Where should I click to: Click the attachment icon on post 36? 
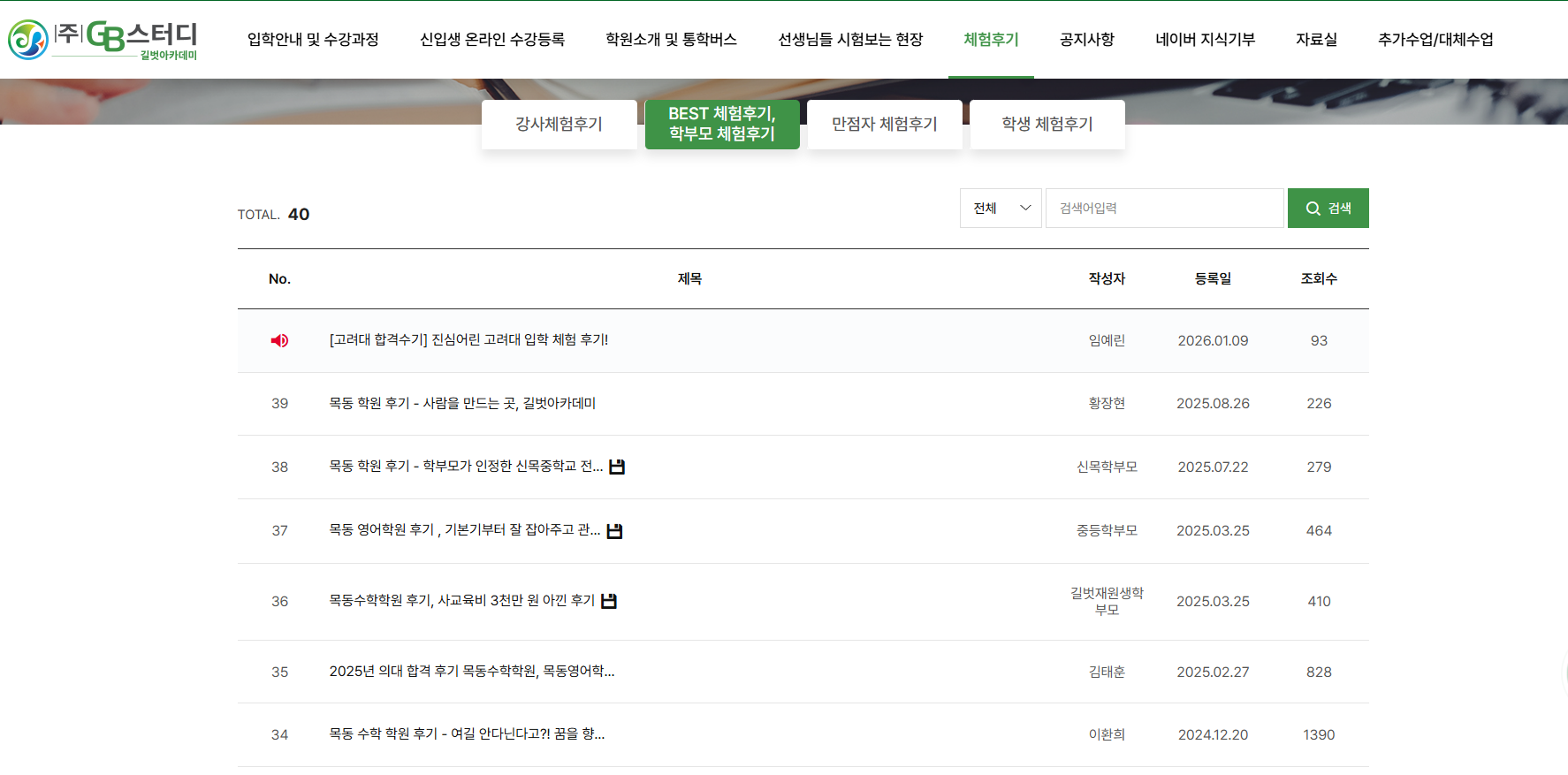[x=609, y=601]
